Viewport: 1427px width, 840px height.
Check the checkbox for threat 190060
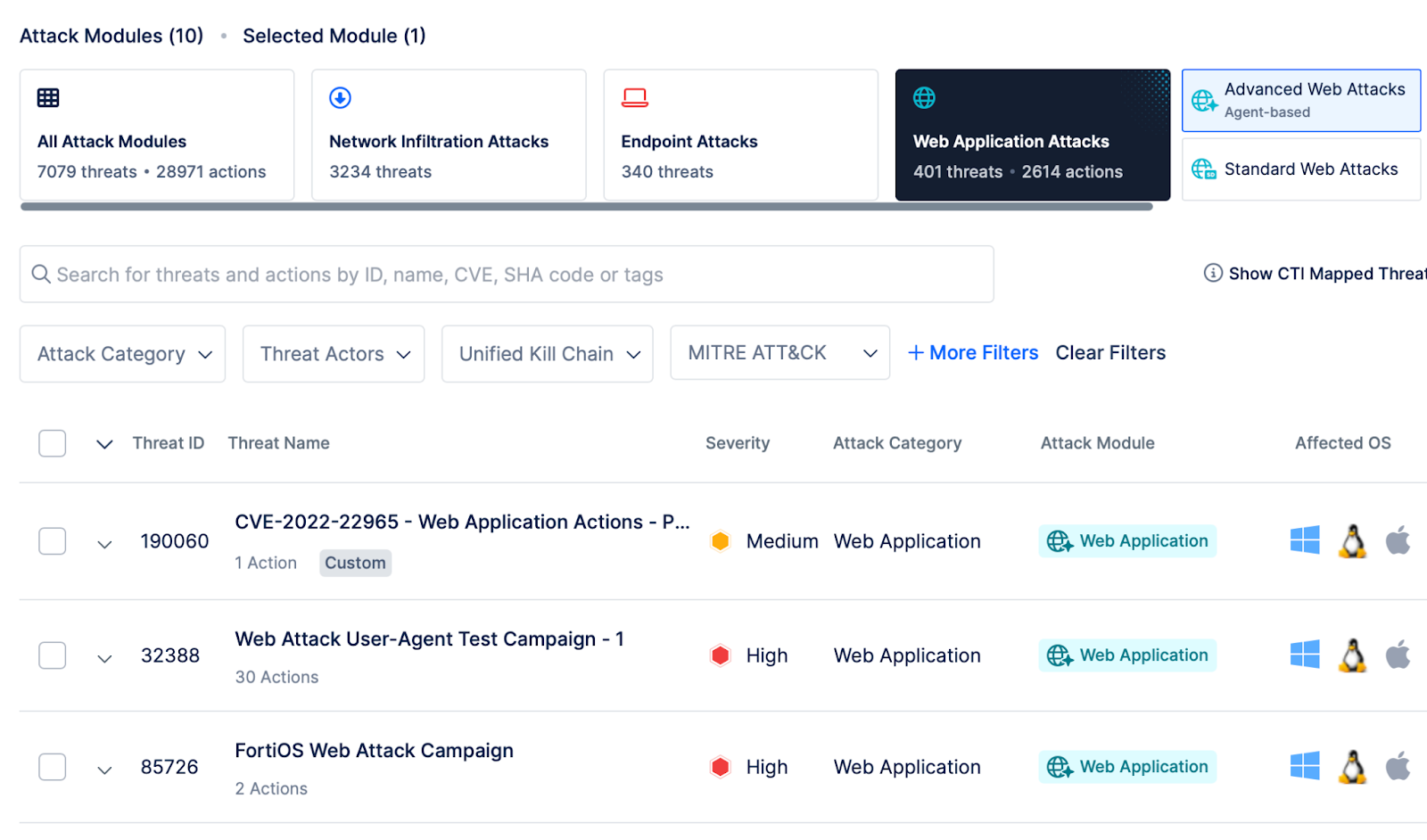(52, 540)
